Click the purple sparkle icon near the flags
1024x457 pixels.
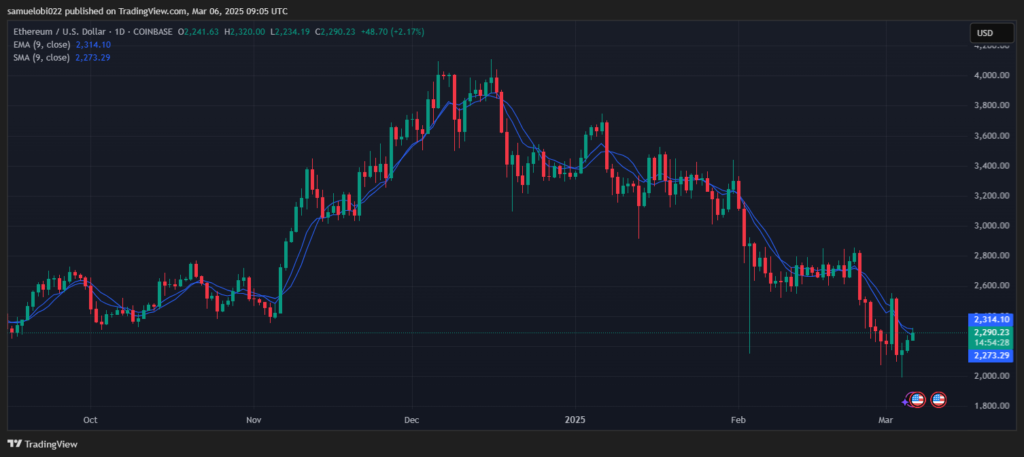pyautogui.click(x=905, y=402)
